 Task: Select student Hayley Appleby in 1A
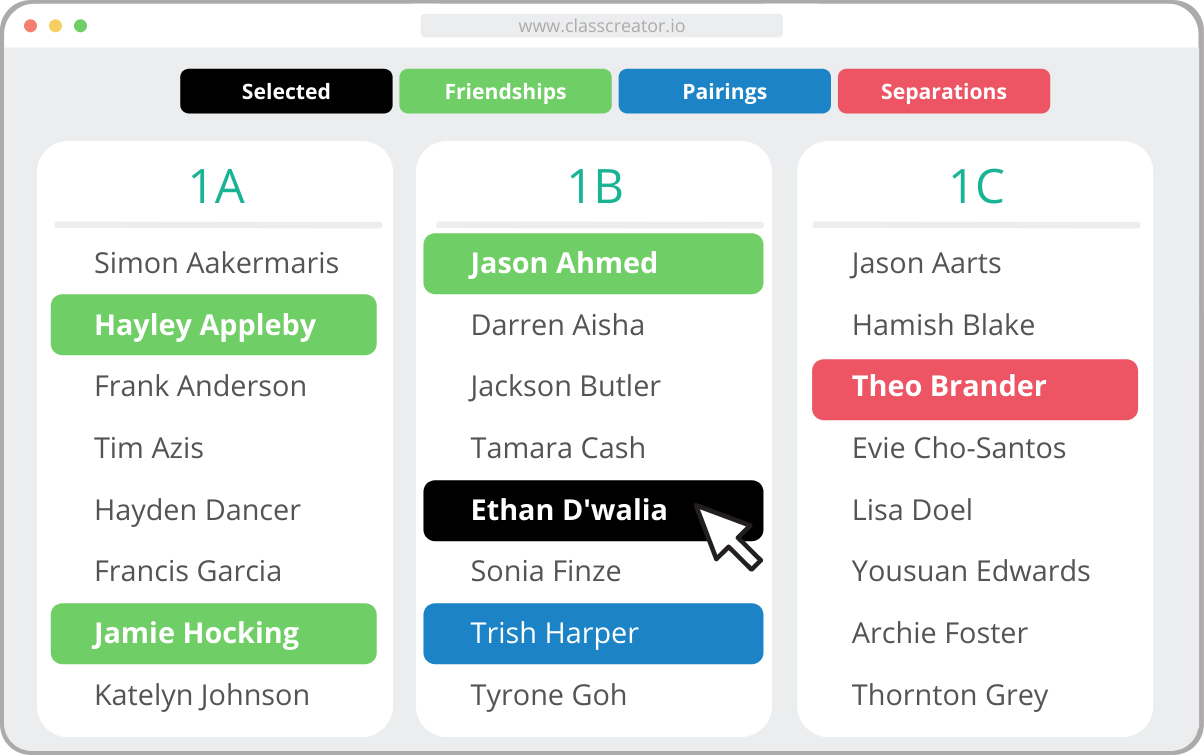[214, 325]
